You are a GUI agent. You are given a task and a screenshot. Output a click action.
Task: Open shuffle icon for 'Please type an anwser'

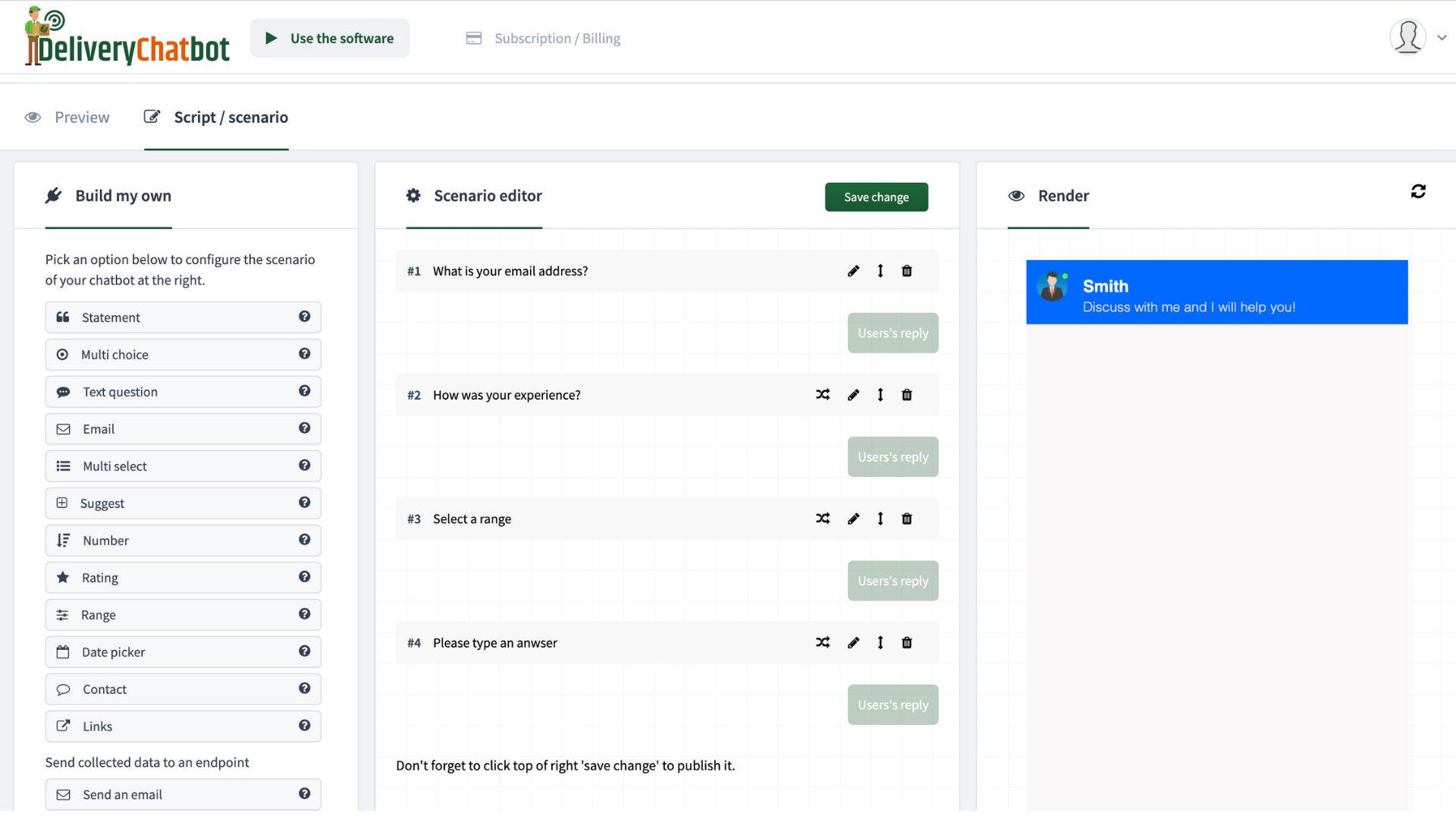pyautogui.click(x=823, y=642)
